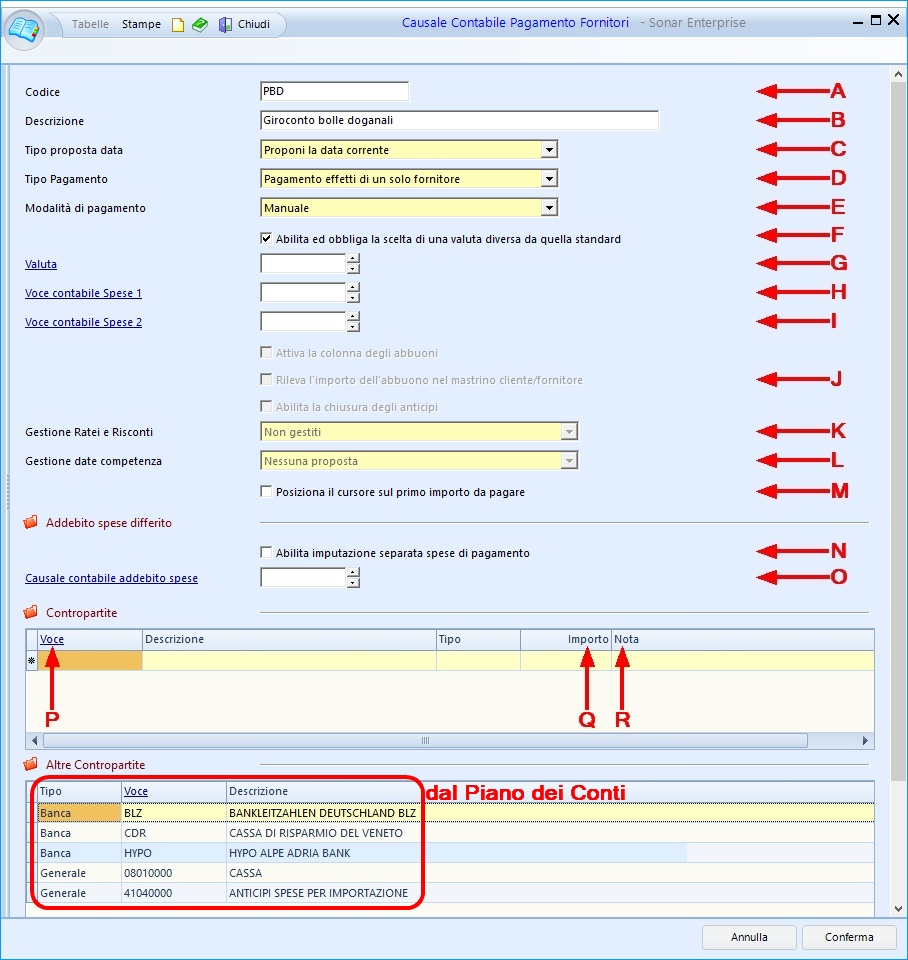Open the Tabelle menu

point(90,24)
